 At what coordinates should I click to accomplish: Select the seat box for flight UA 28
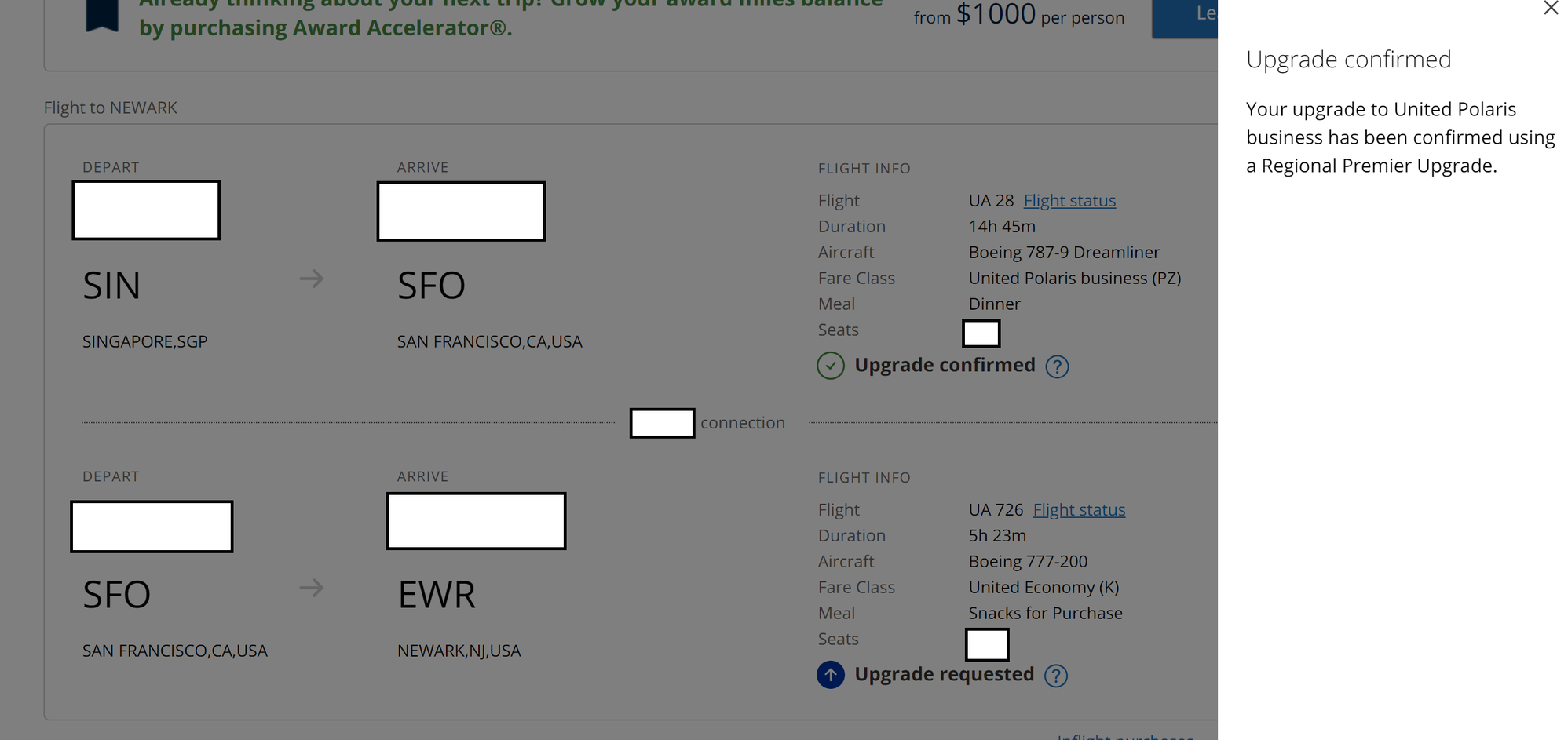pyautogui.click(x=981, y=334)
